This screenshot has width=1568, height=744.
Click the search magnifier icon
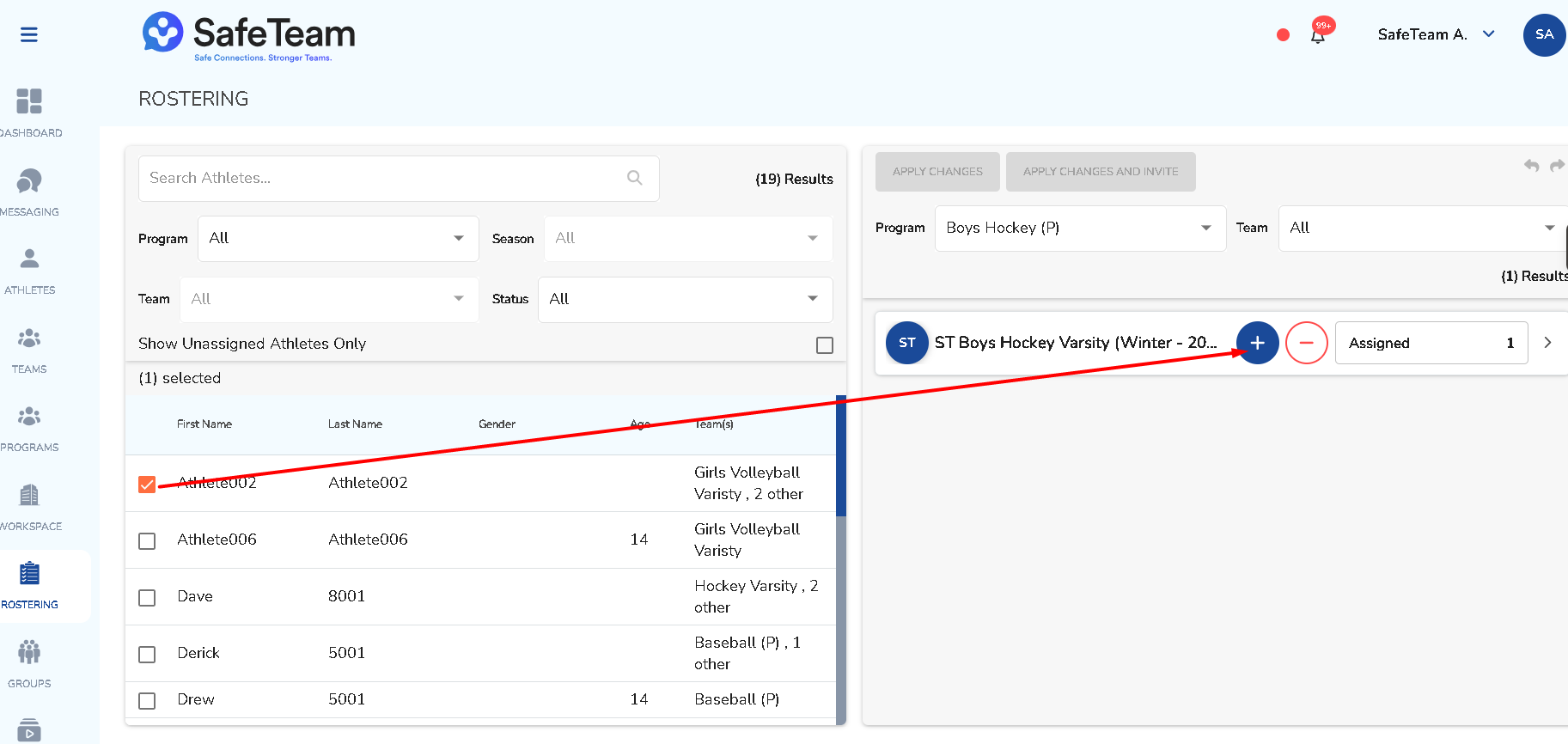click(635, 178)
